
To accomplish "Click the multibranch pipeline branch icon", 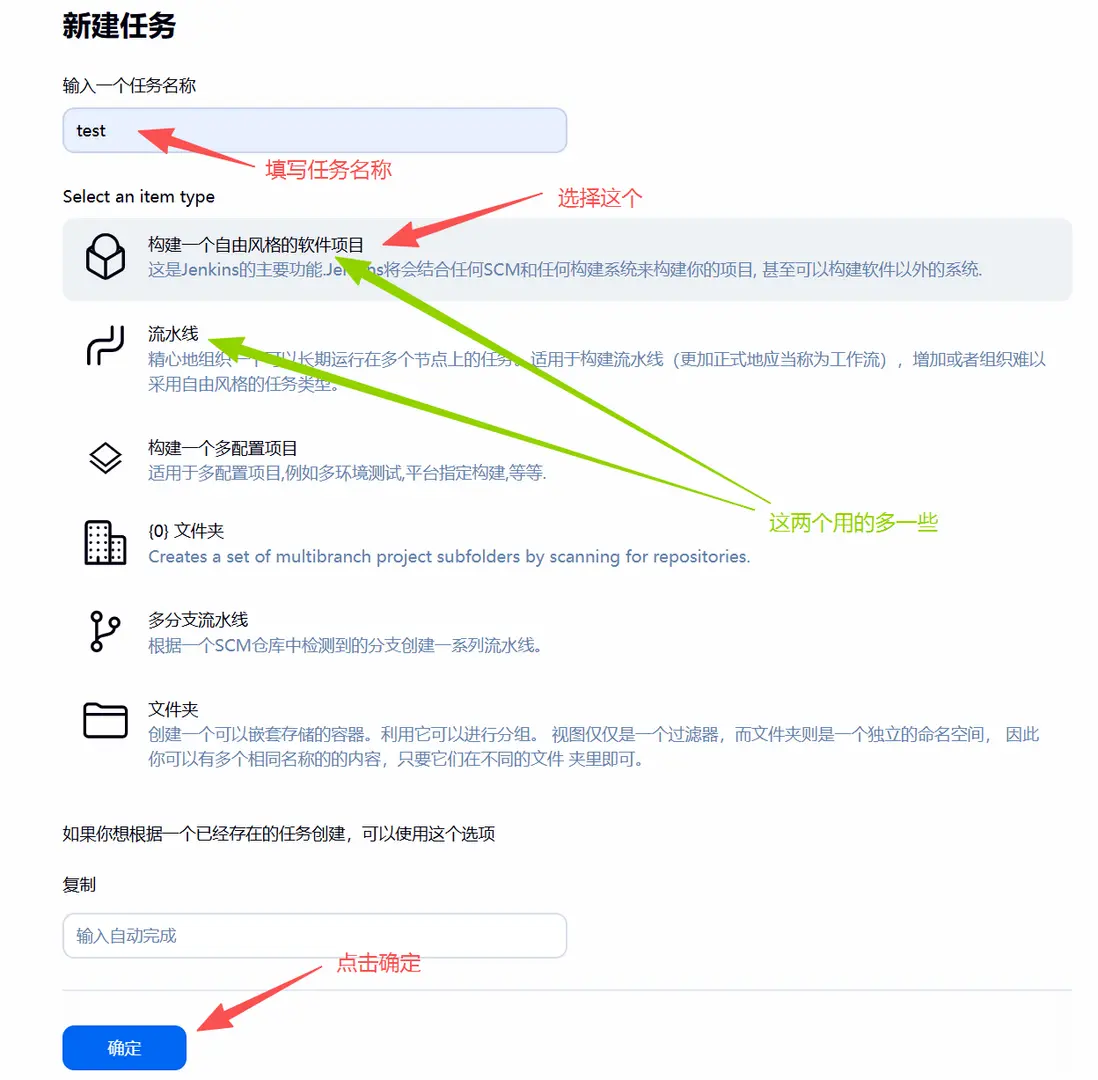I will [105, 631].
